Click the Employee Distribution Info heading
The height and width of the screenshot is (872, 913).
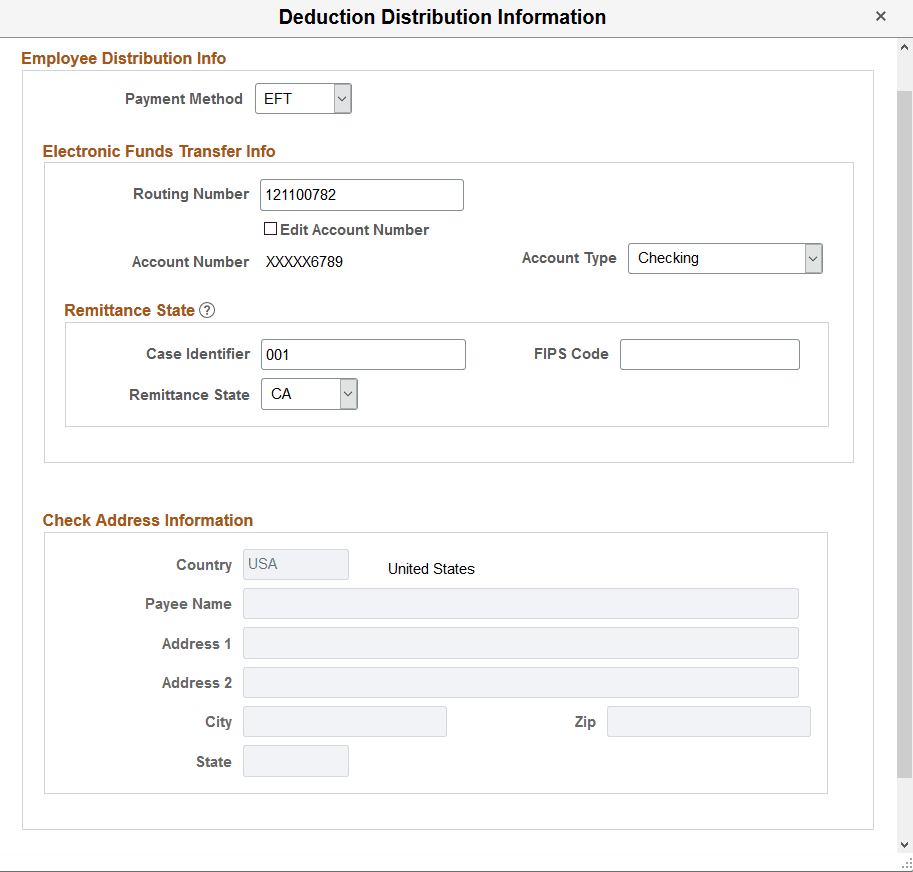point(124,58)
